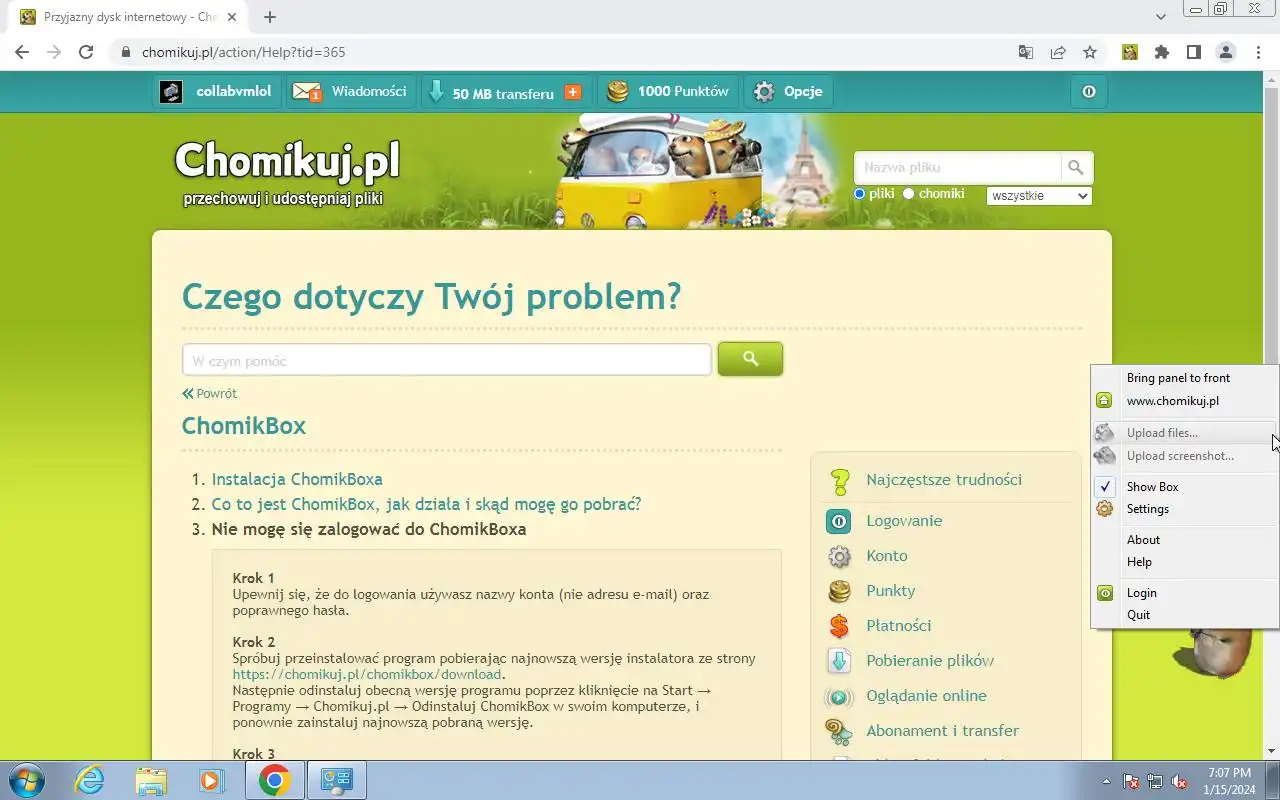Click the Abonament i transfer icon
1280x800 pixels.
(839, 732)
